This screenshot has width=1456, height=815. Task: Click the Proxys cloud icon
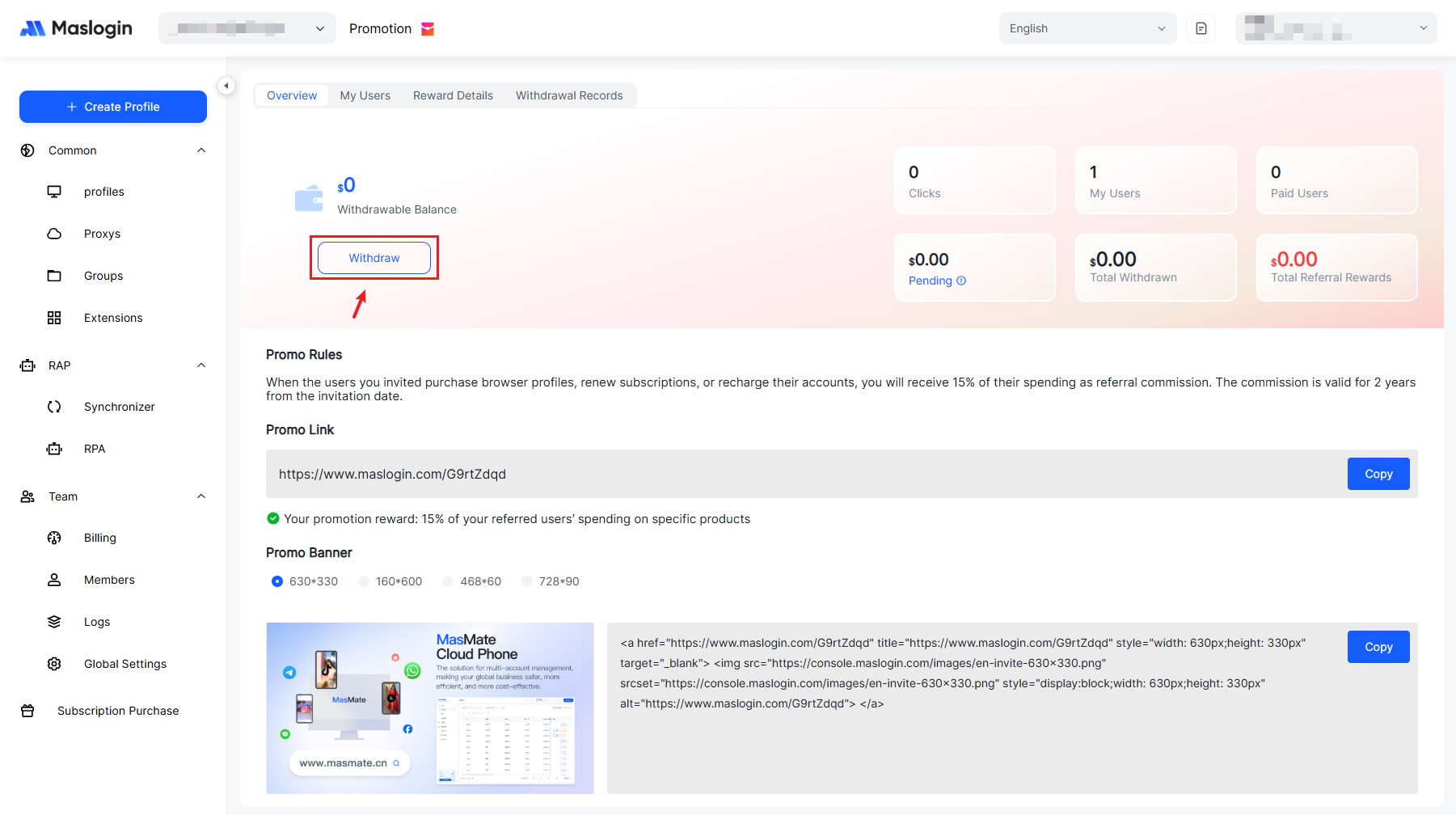54,234
